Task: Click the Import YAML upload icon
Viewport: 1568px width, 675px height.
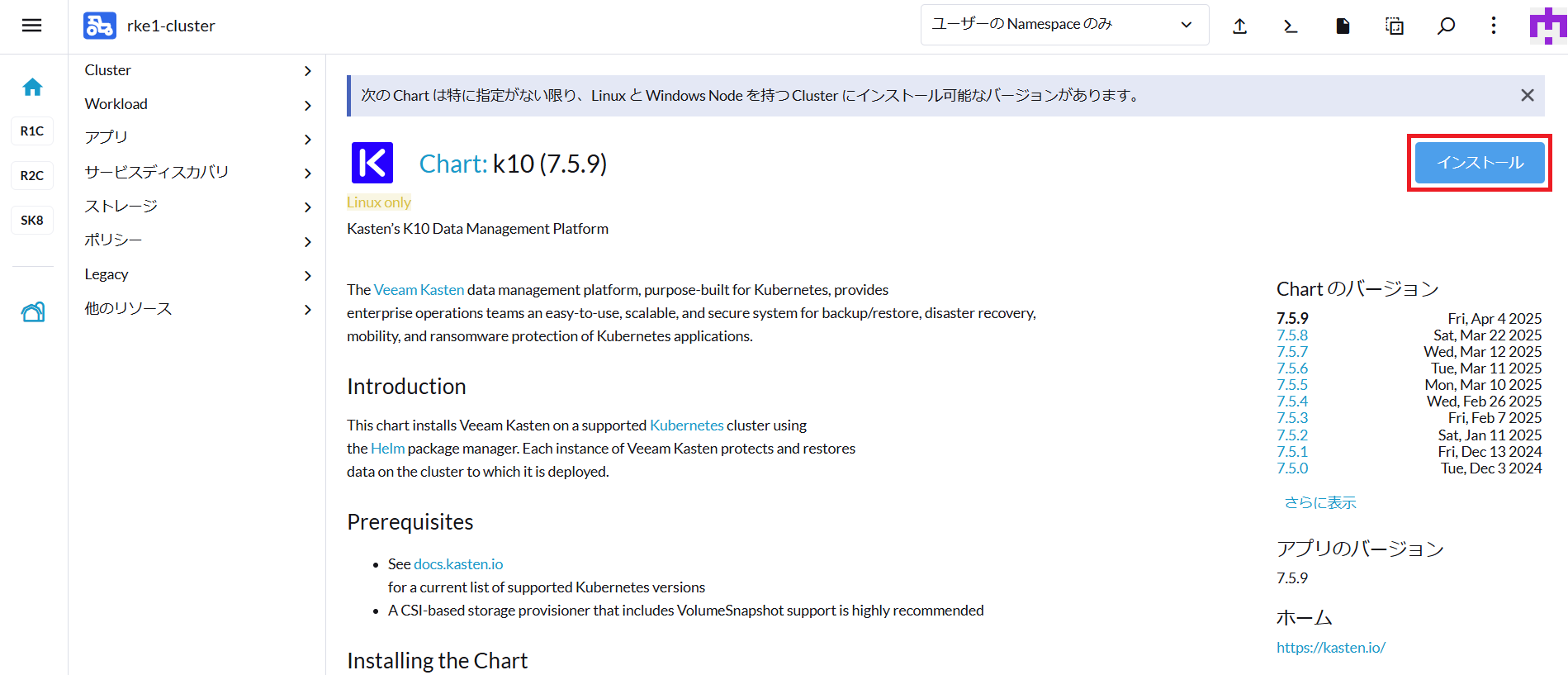Action: coord(1239,26)
